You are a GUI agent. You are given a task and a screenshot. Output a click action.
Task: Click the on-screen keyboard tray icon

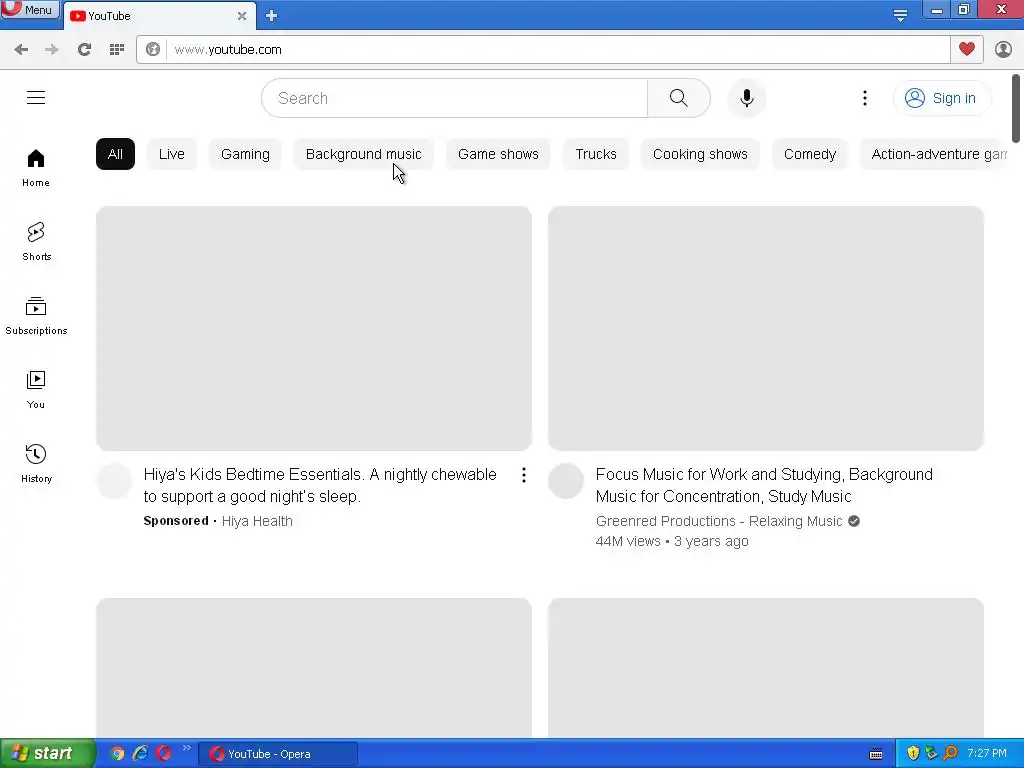tap(876, 754)
